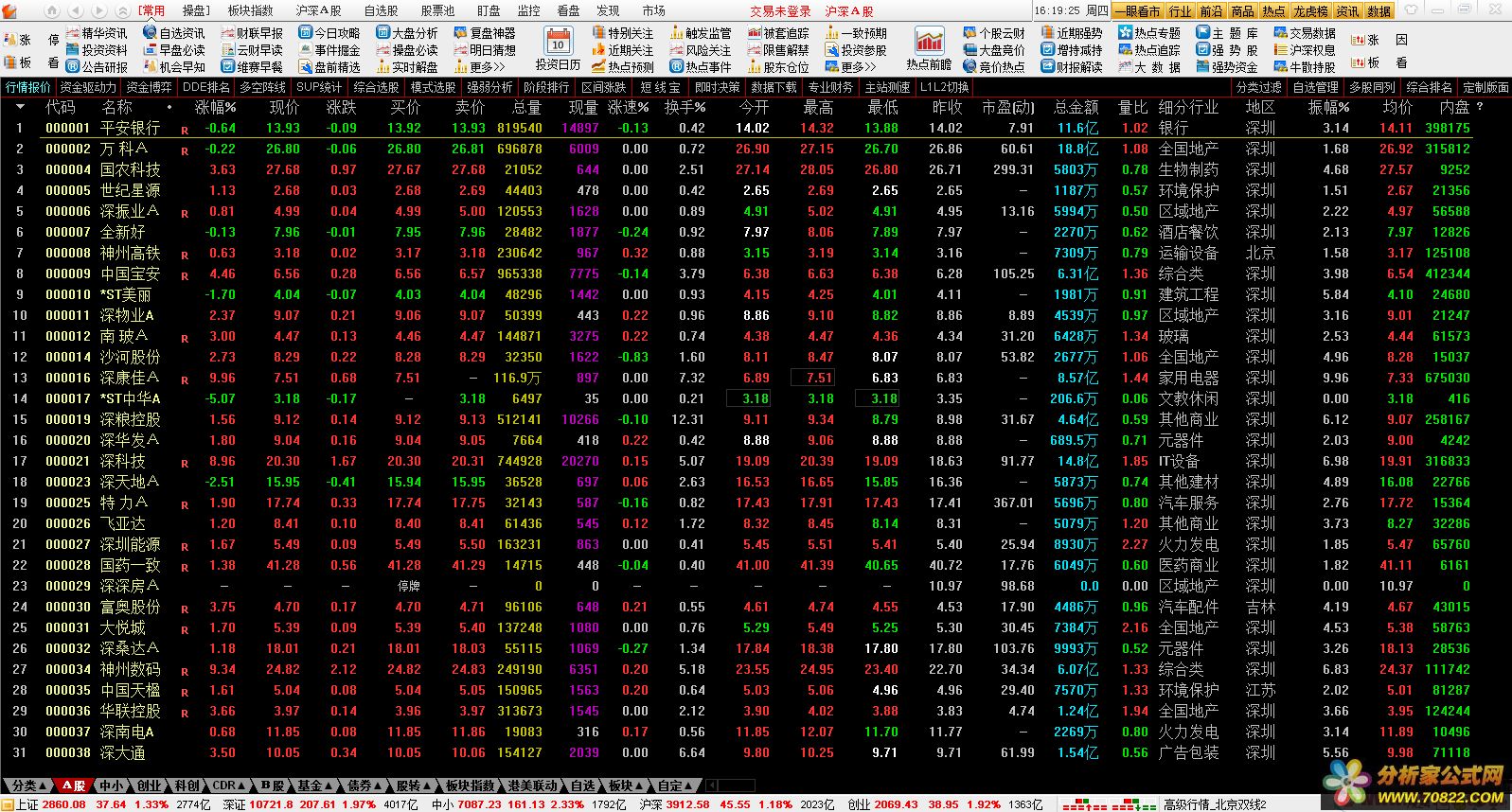This screenshot has width=1512, height=812.
Task: Click the 行业 button
Action: point(1180,11)
